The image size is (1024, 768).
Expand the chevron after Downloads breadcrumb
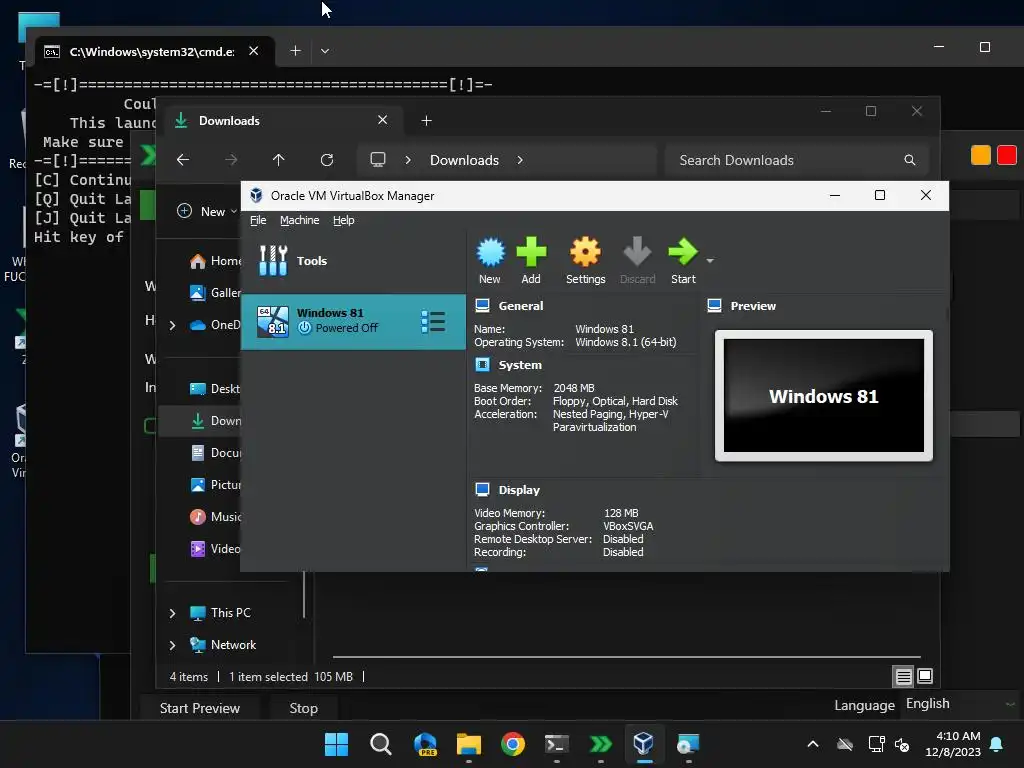(x=520, y=160)
